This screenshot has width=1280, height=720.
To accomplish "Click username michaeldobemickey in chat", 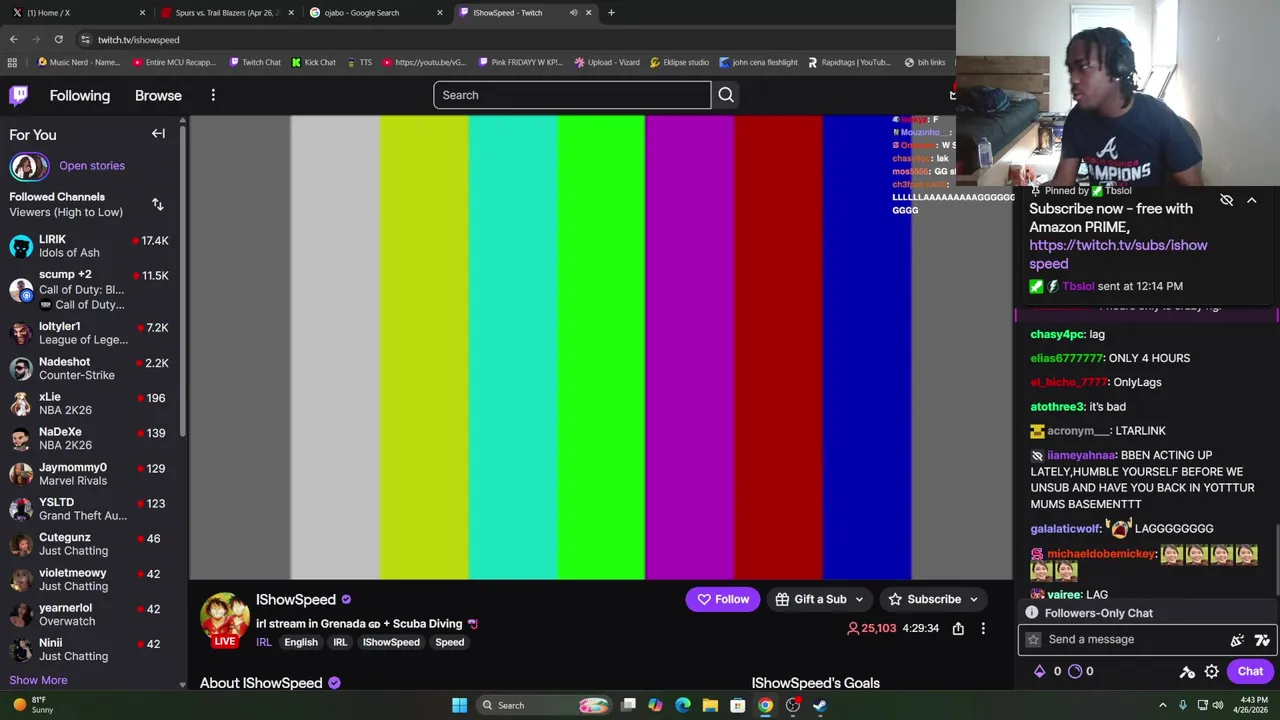I will [x=1101, y=553].
